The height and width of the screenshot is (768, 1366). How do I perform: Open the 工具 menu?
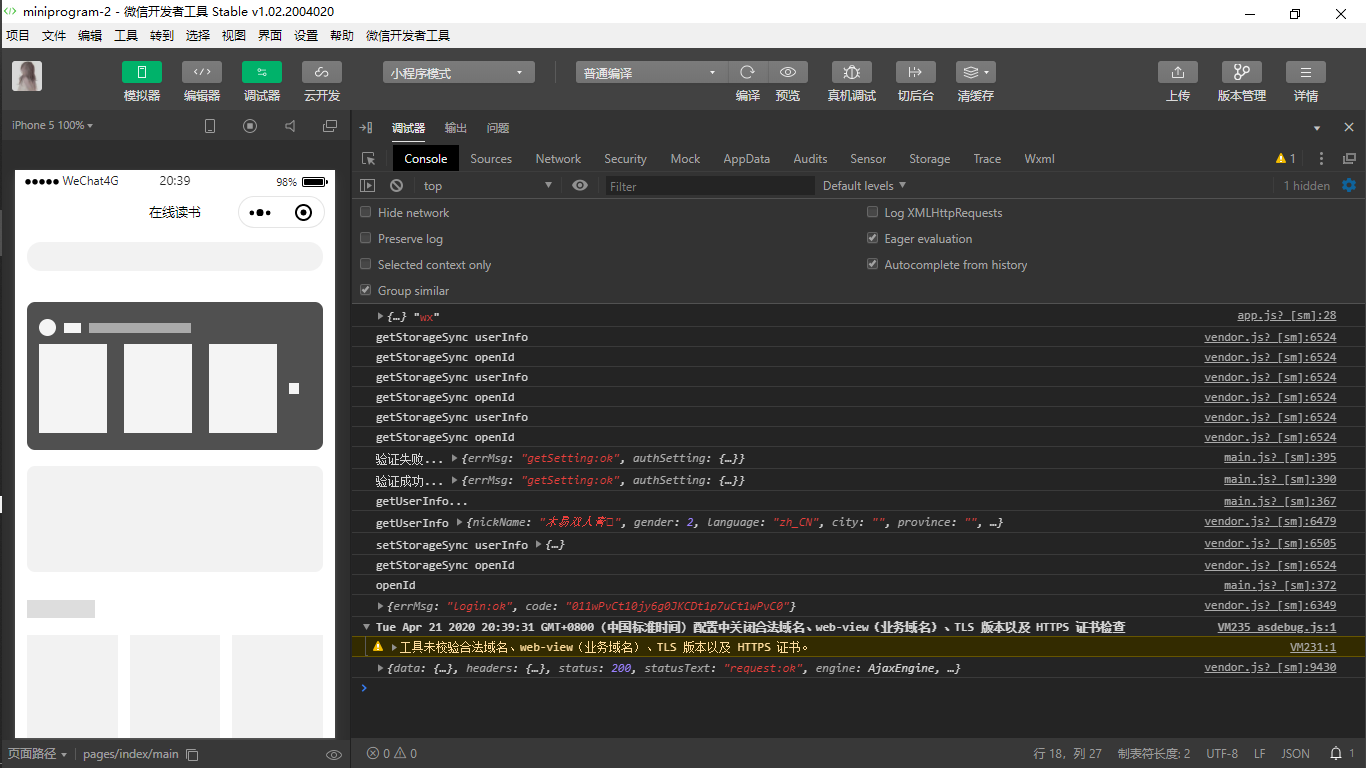point(126,36)
